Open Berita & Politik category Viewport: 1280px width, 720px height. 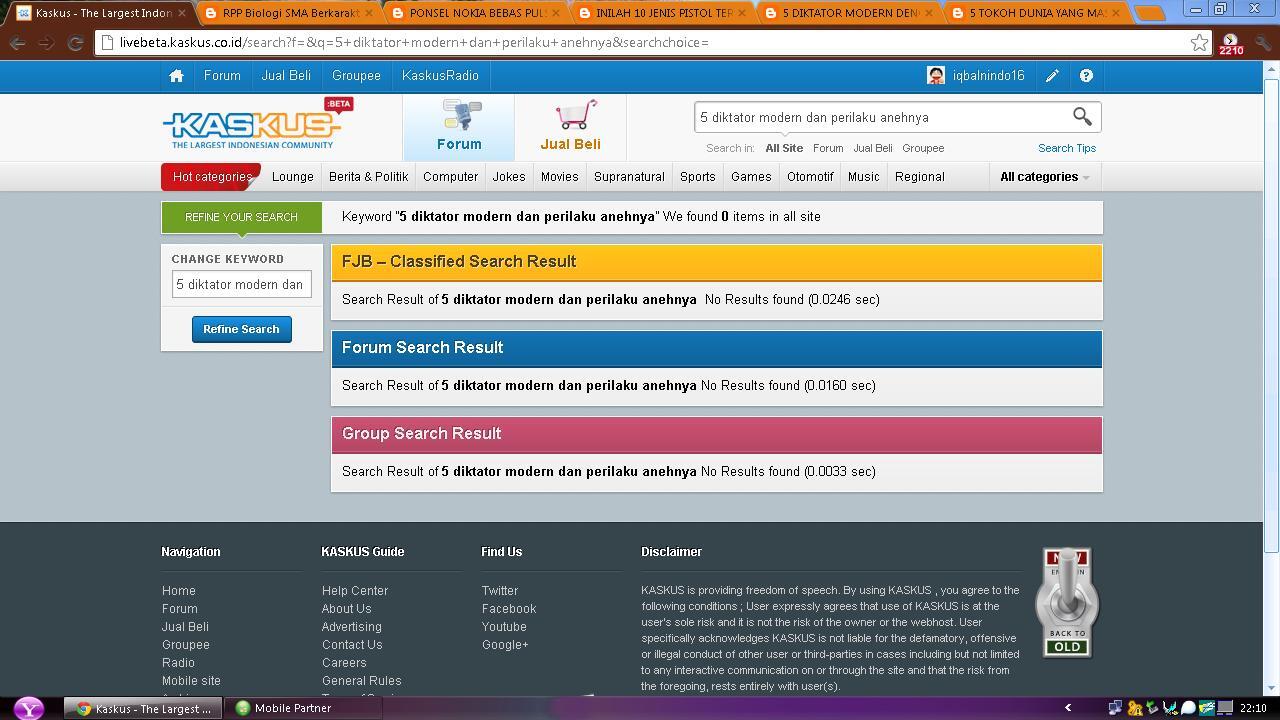tap(369, 177)
